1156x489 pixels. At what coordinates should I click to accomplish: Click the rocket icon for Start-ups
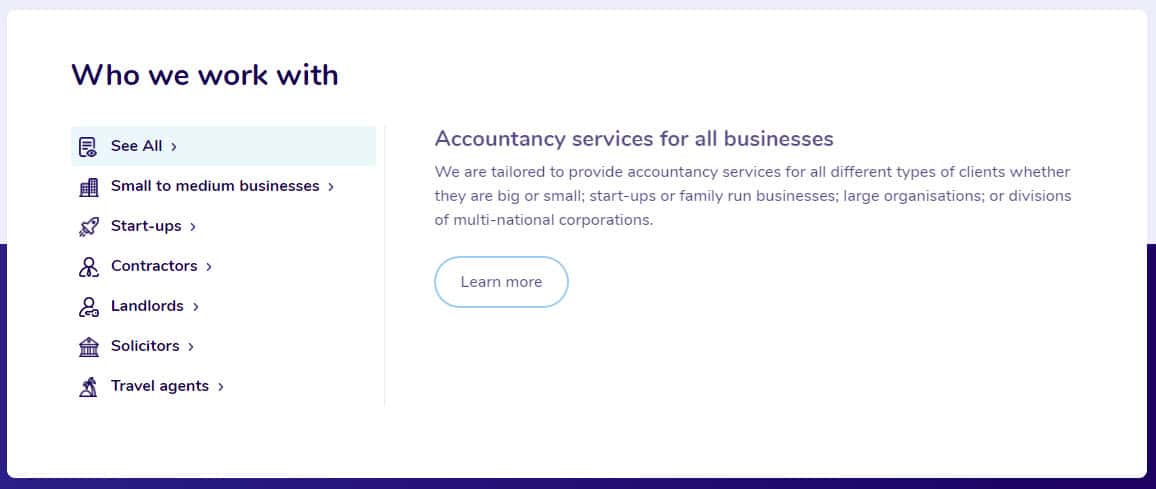(x=88, y=226)
